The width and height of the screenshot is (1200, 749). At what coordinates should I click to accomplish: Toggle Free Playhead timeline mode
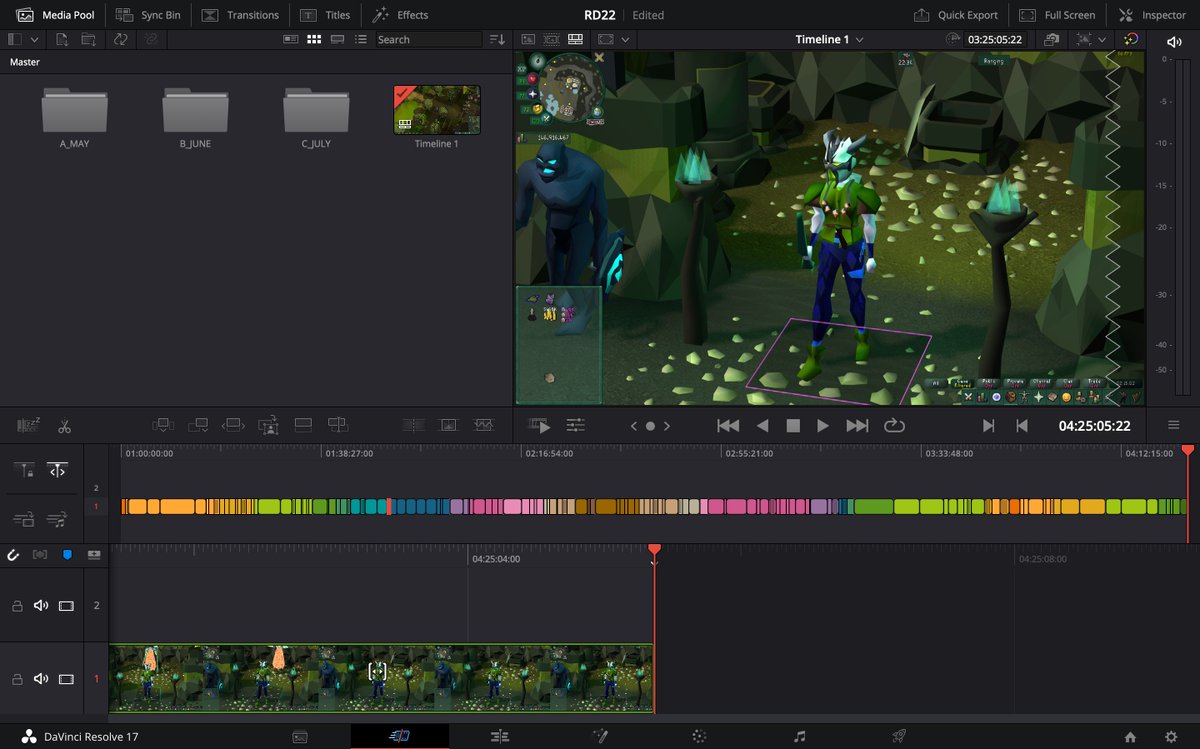58,470
